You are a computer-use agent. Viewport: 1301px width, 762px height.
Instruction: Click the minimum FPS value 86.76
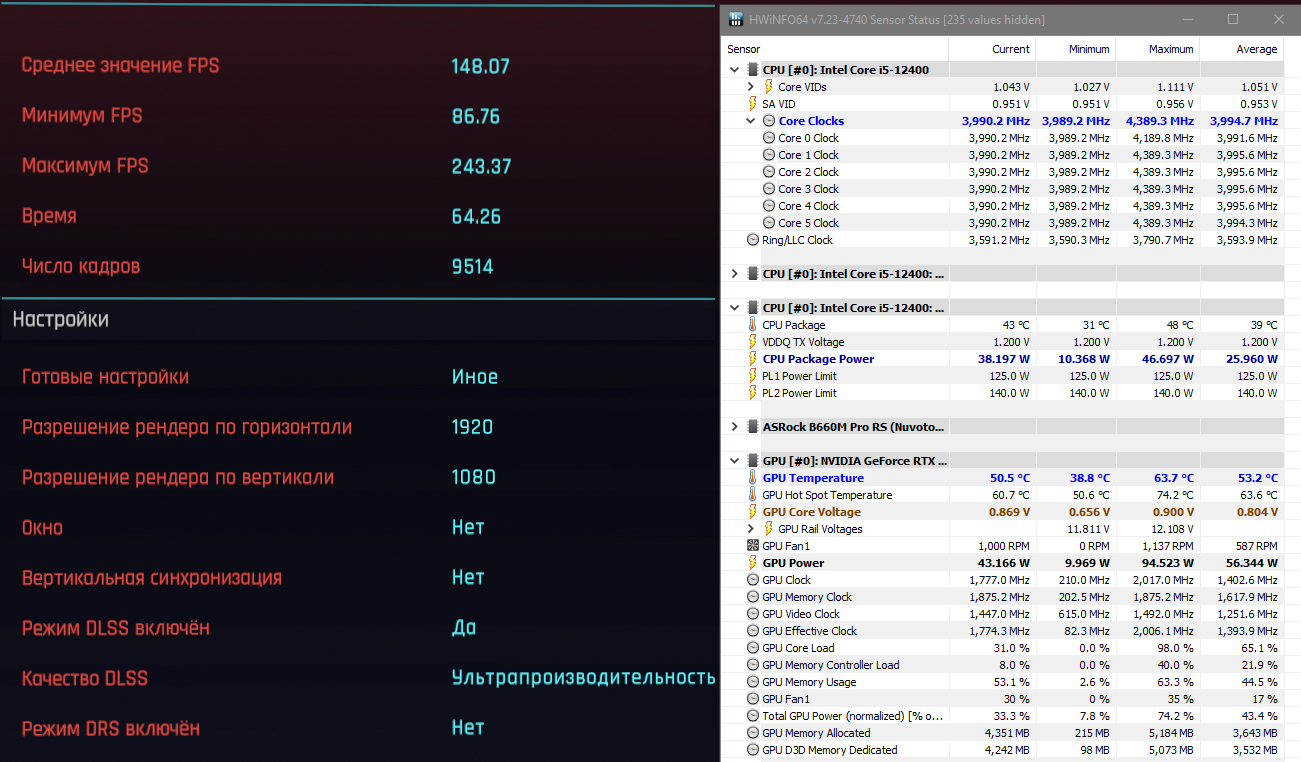pyautogui.click(x=475, y=116)
